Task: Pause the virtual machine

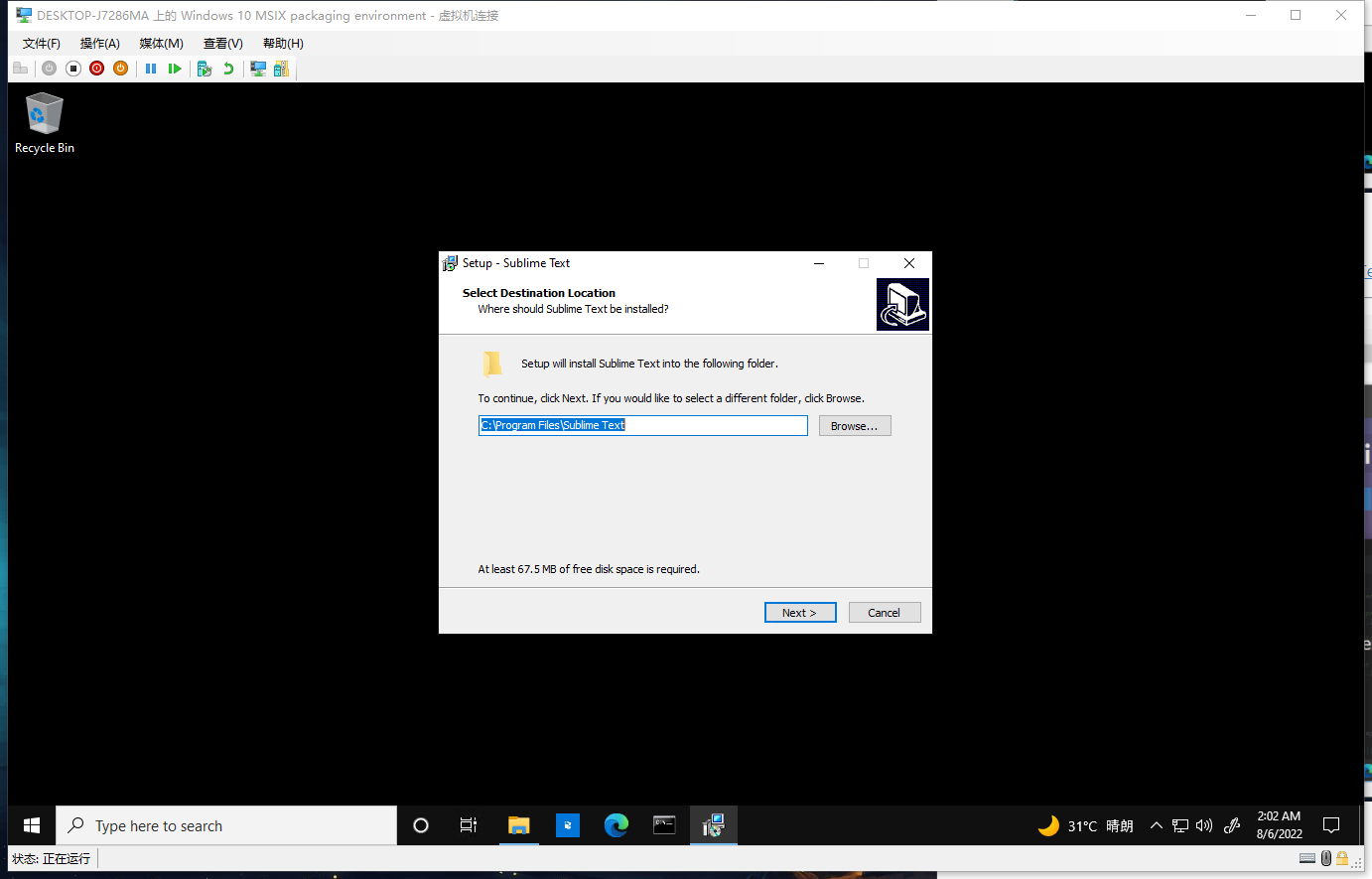Action: click(x=151, y=69)
